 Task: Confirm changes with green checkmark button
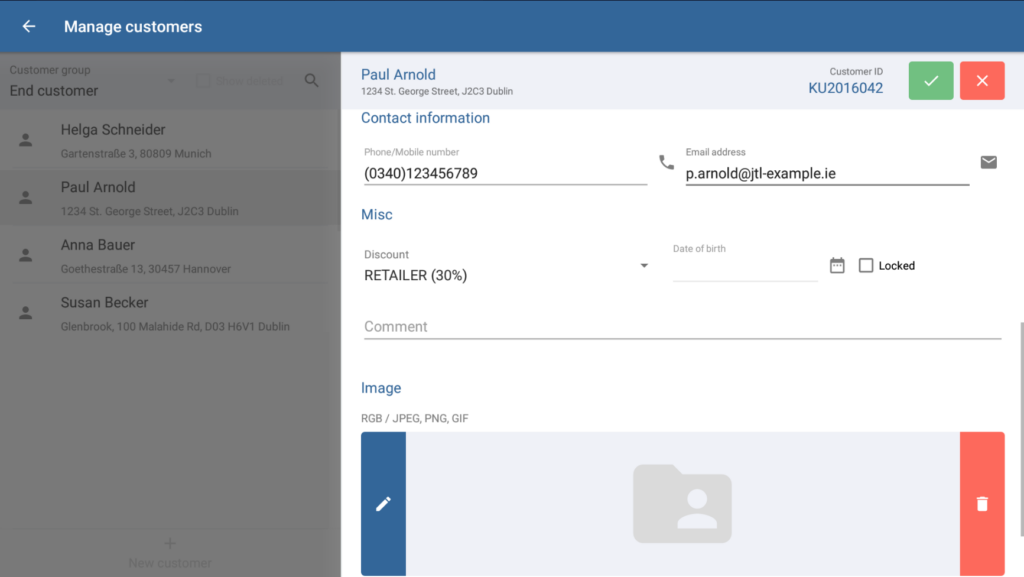coord(931,81)
